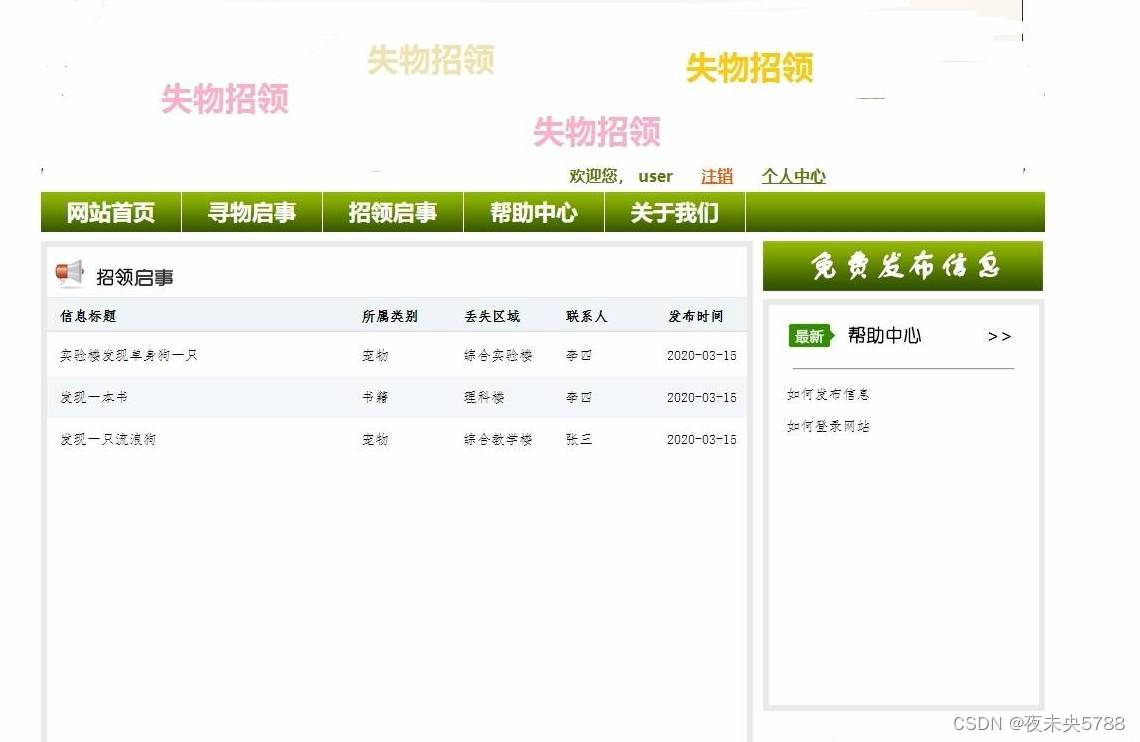1140x742 pixels.
Task: Click the date in the 发现一只流浪狗 row
Action: [702, 440]
